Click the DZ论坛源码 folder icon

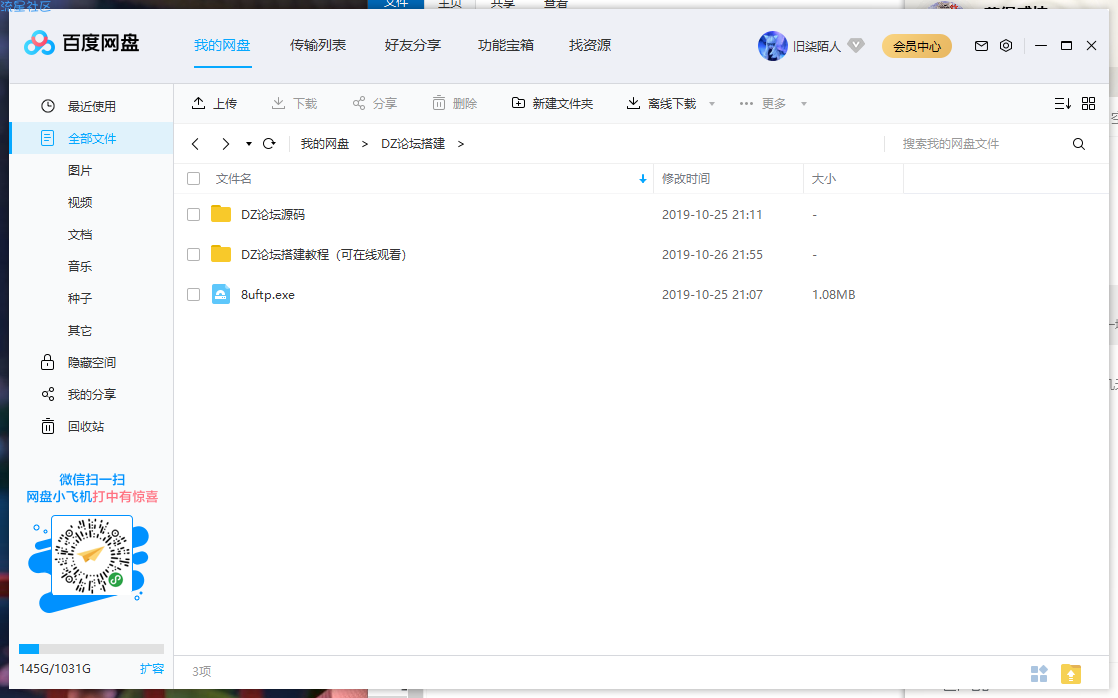[221, 214]
